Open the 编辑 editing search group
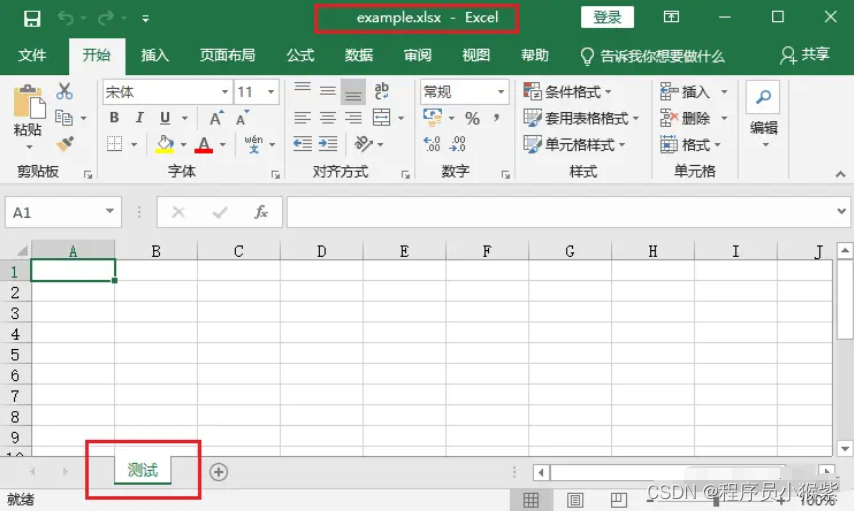The image size is (854, 511). [x=763, y=115]
